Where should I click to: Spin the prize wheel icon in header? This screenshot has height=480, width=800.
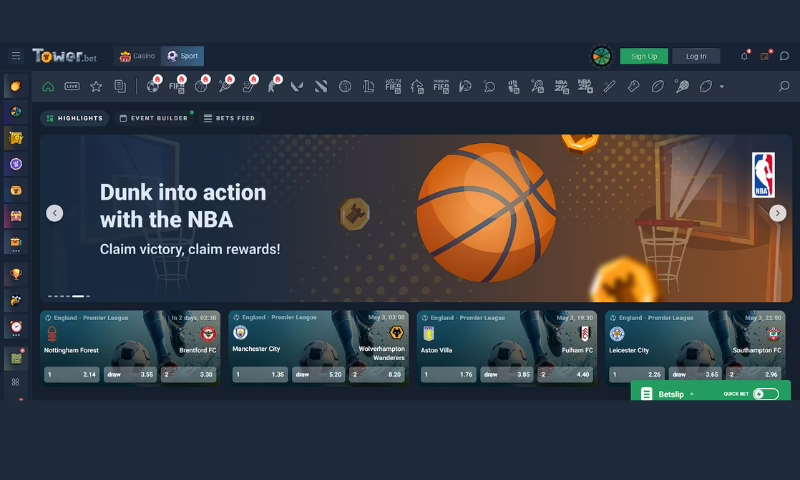pos(602,56)
